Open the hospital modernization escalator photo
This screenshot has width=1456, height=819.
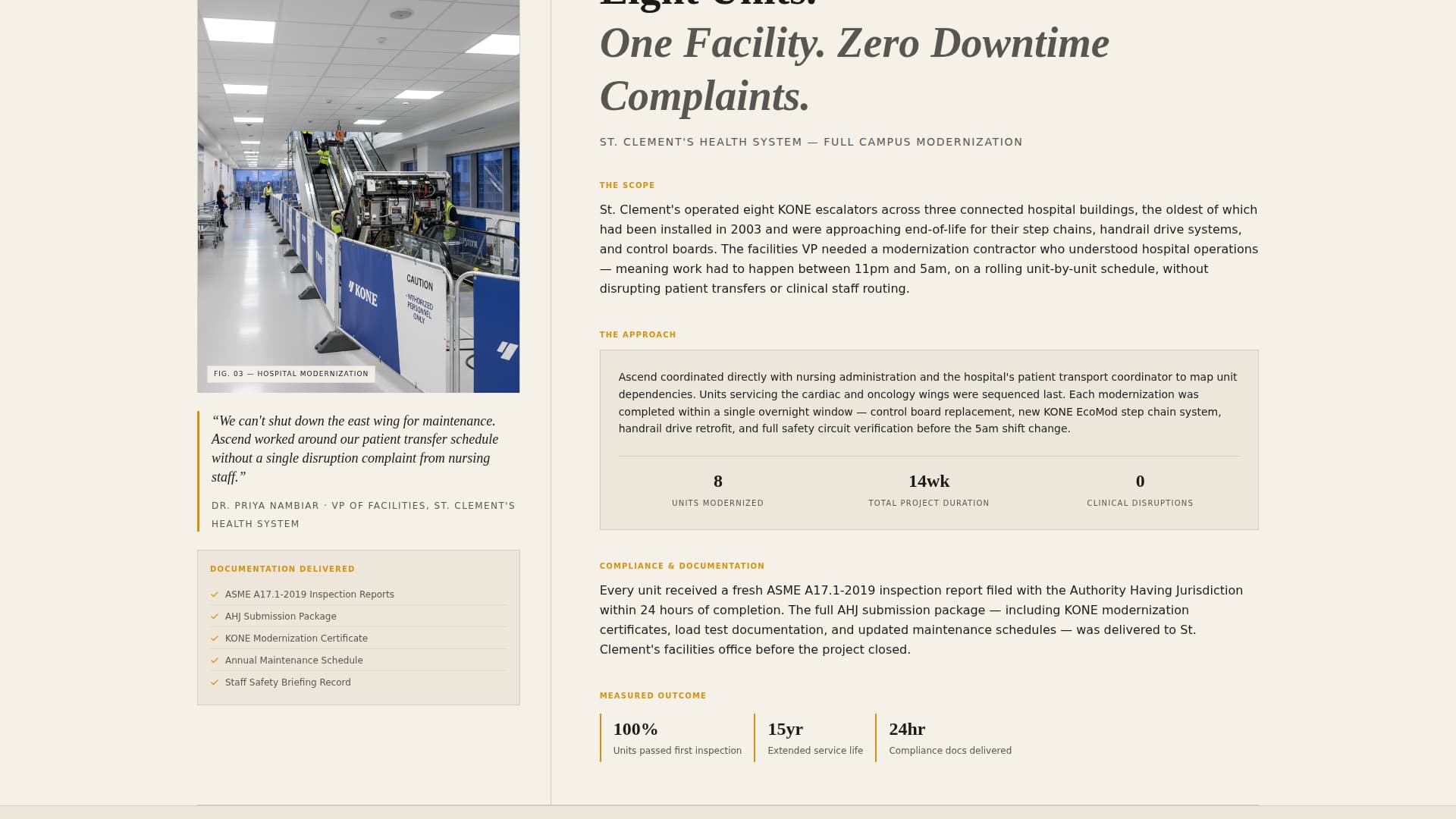click(358, 196)
